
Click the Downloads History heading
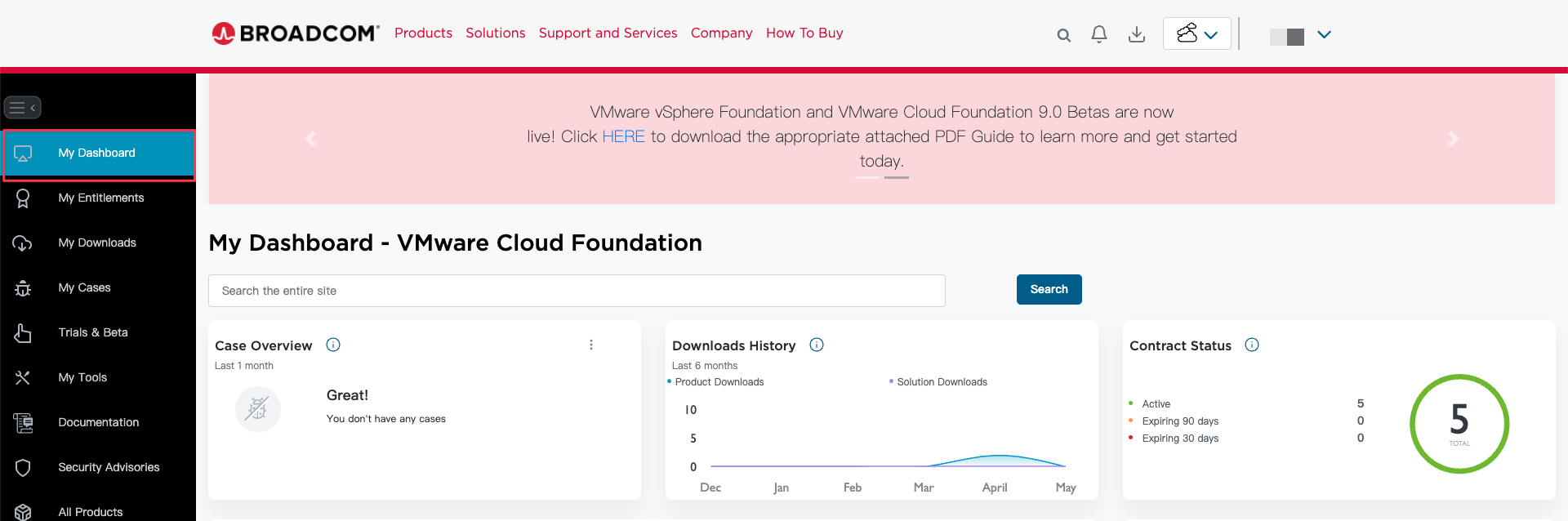[734, 345]
